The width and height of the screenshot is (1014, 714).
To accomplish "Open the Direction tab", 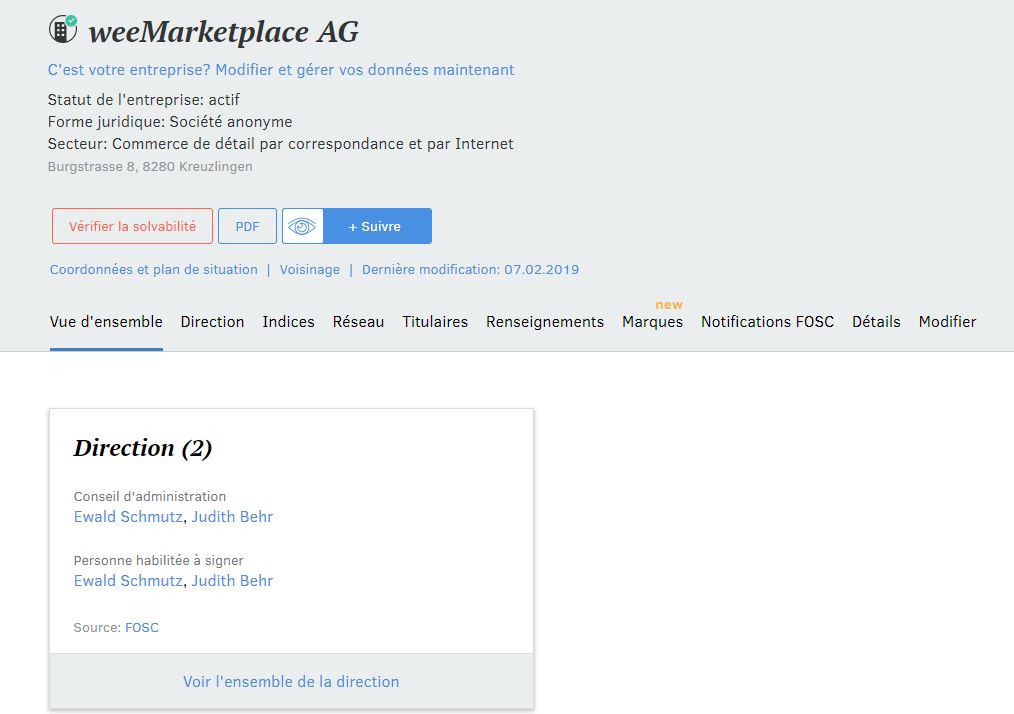I will click(x=212, y=322).
